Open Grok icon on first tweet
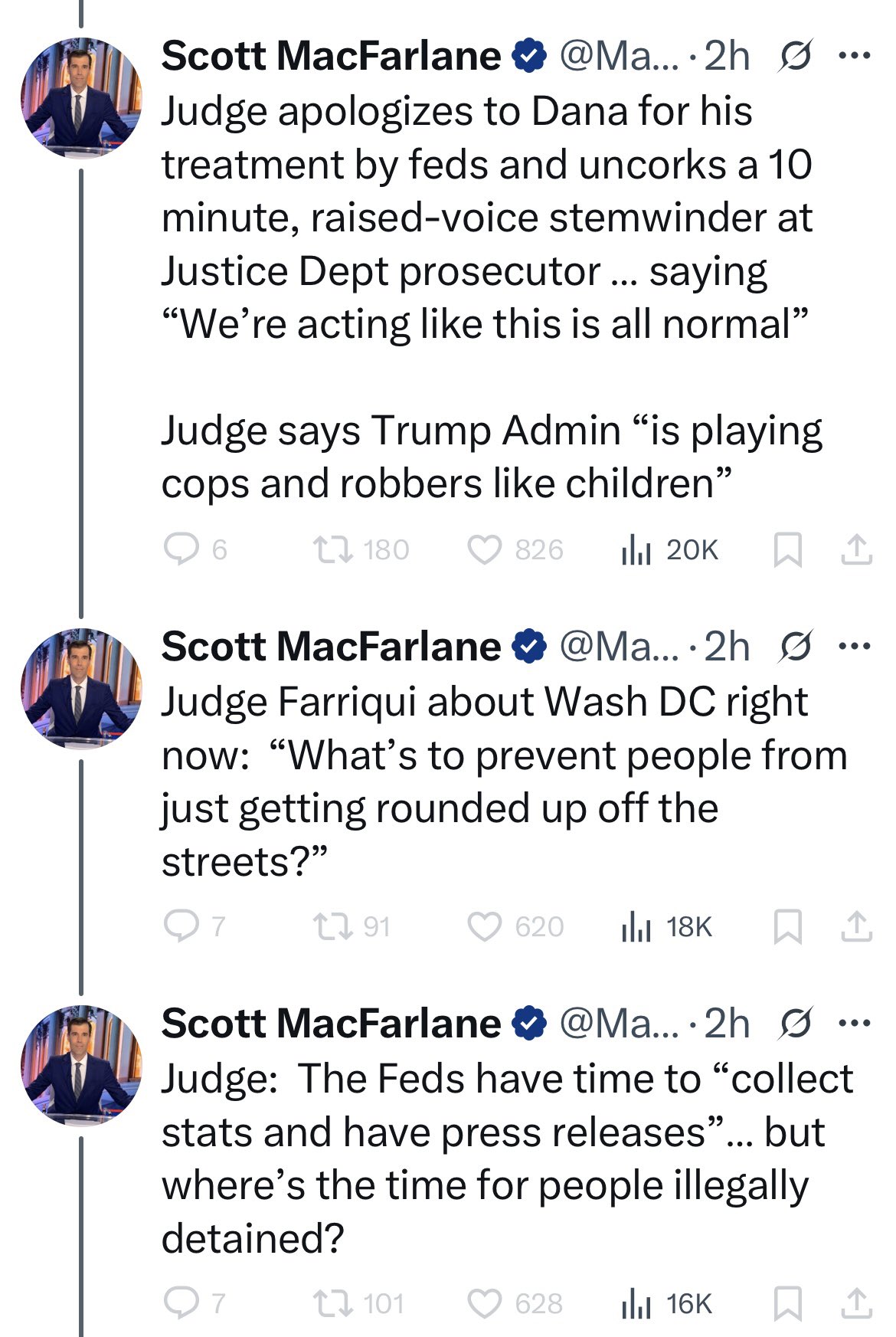 [x=795, y=57]
